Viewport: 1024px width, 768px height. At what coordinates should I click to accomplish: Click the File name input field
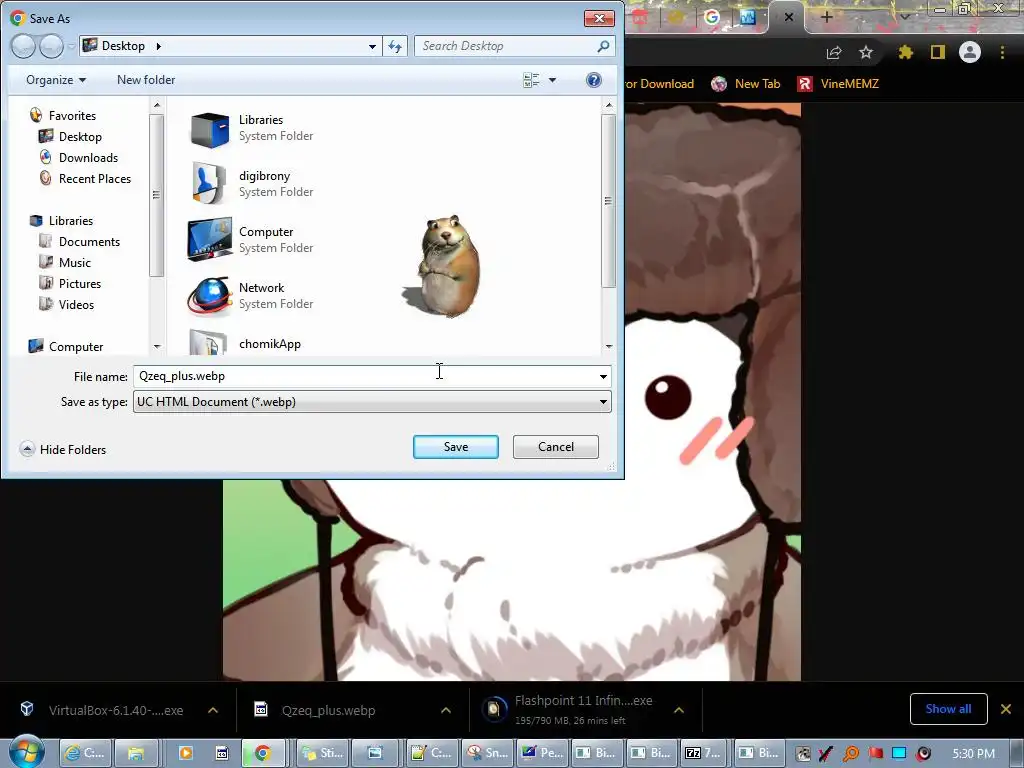coord(364,376)
